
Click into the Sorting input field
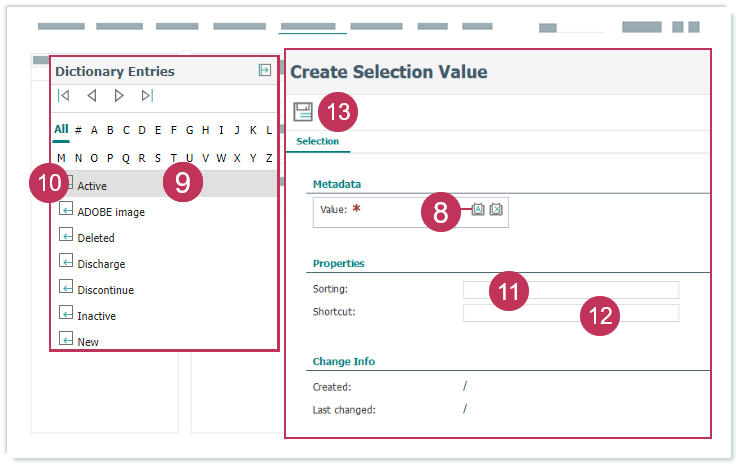click(570, 290)
